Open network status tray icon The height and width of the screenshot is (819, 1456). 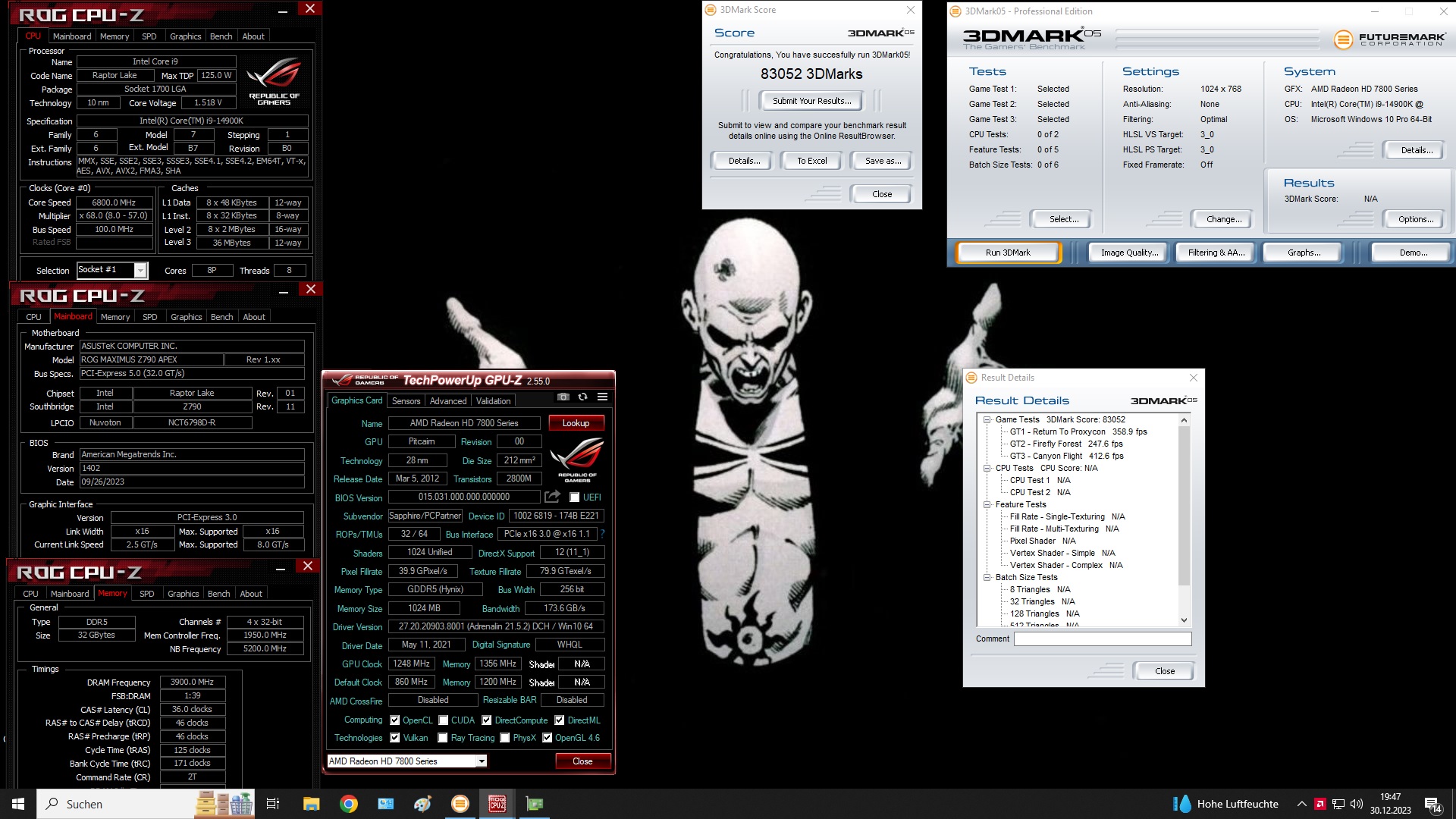click(1338, 804)
